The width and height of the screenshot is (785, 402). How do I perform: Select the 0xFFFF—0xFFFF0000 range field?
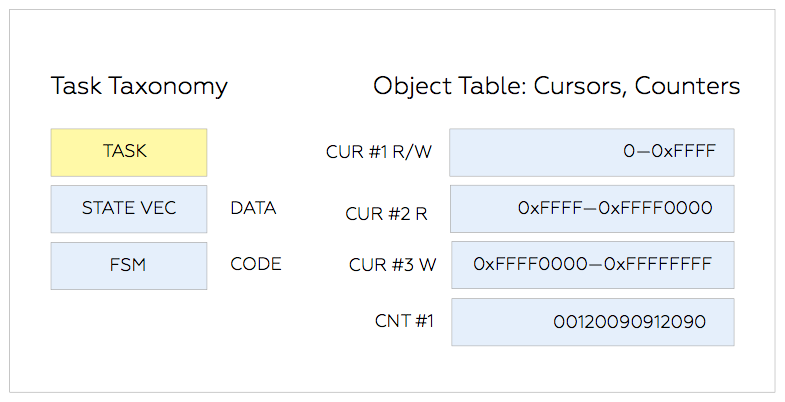(x=592, y=209)
